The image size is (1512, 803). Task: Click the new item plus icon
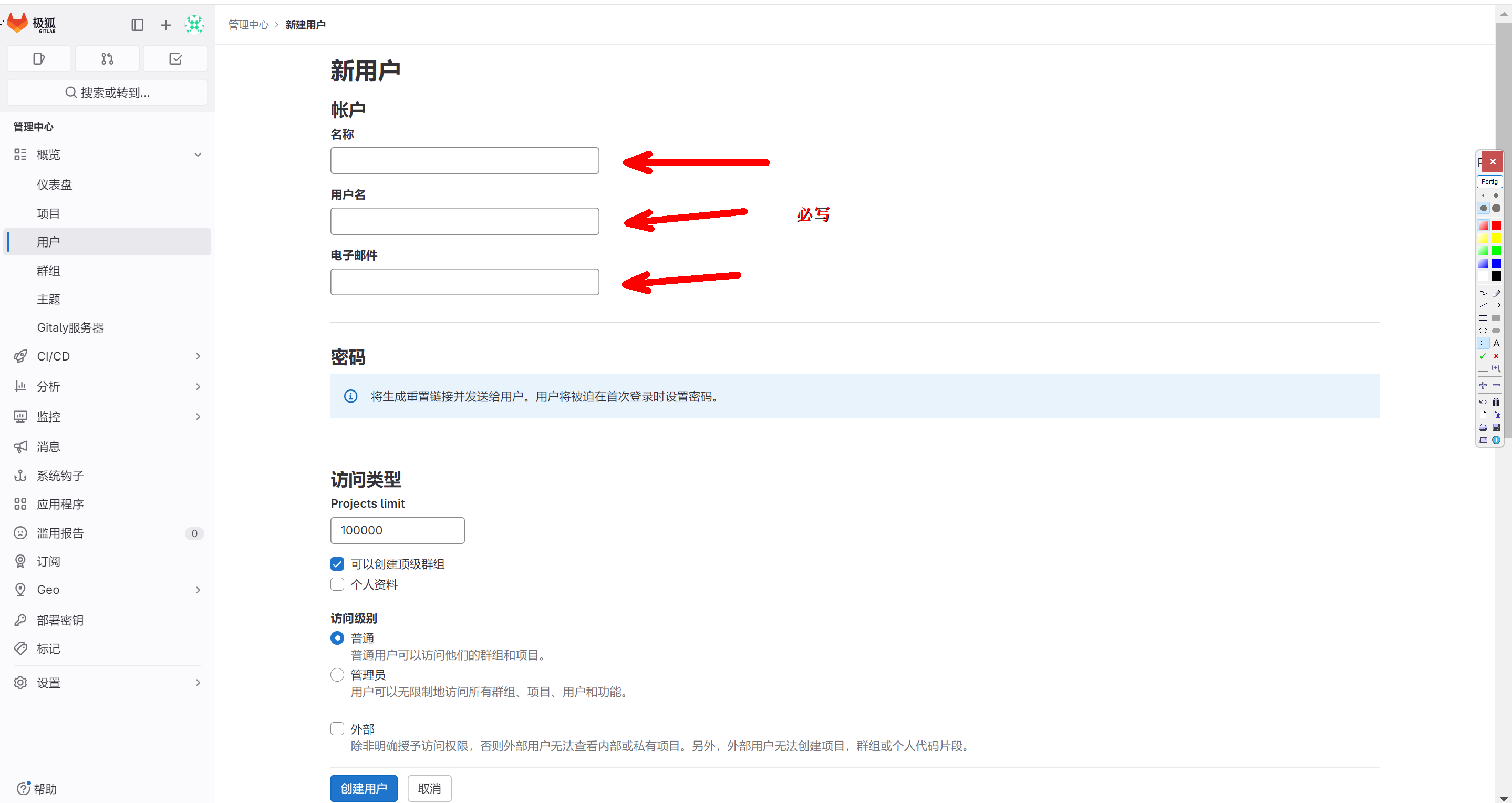click(166, 25)
